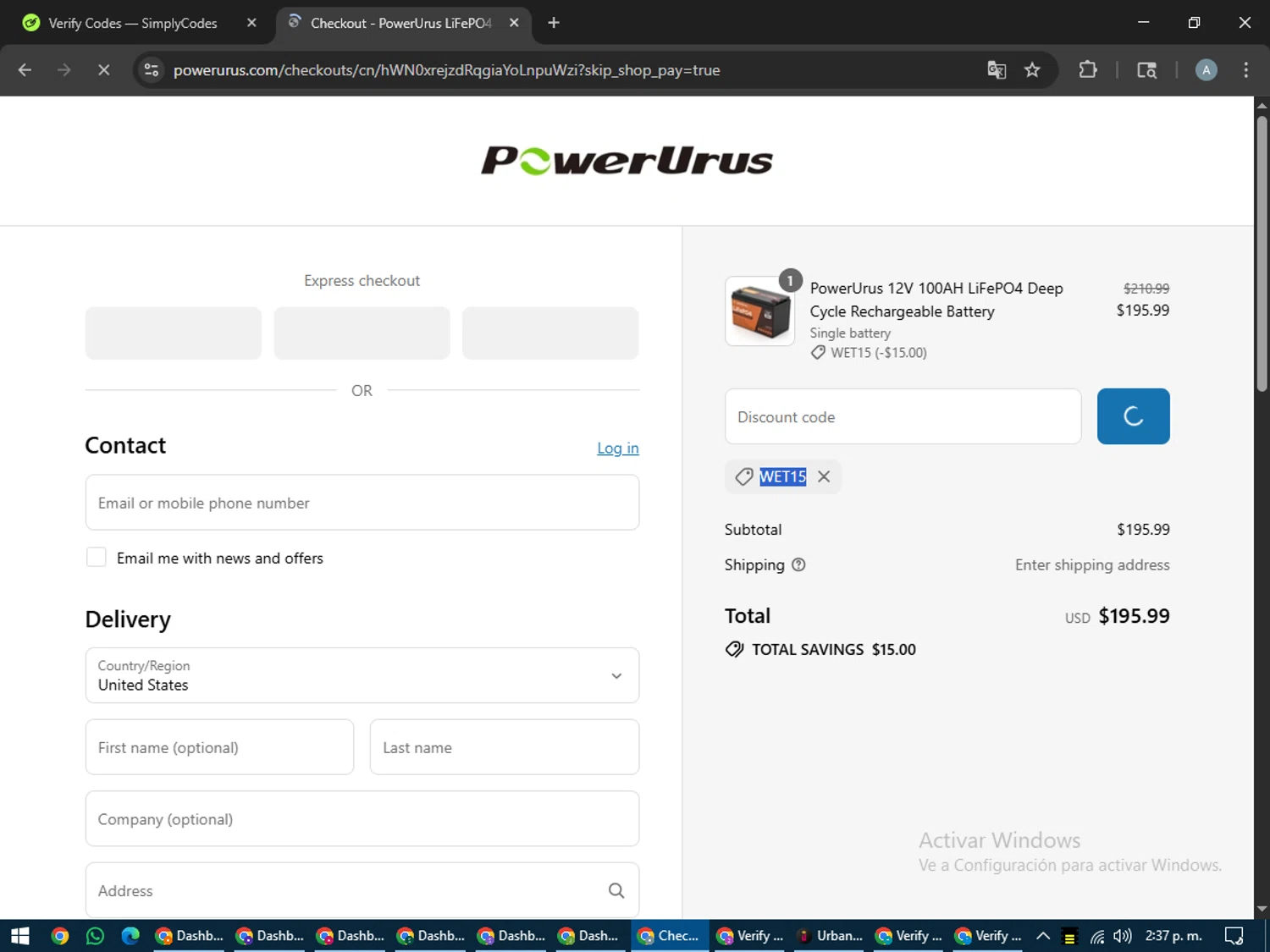Click the TOTAL SAVINGS $15.00 text
This screenshot has width=1270, height=952.
point(834,649)
